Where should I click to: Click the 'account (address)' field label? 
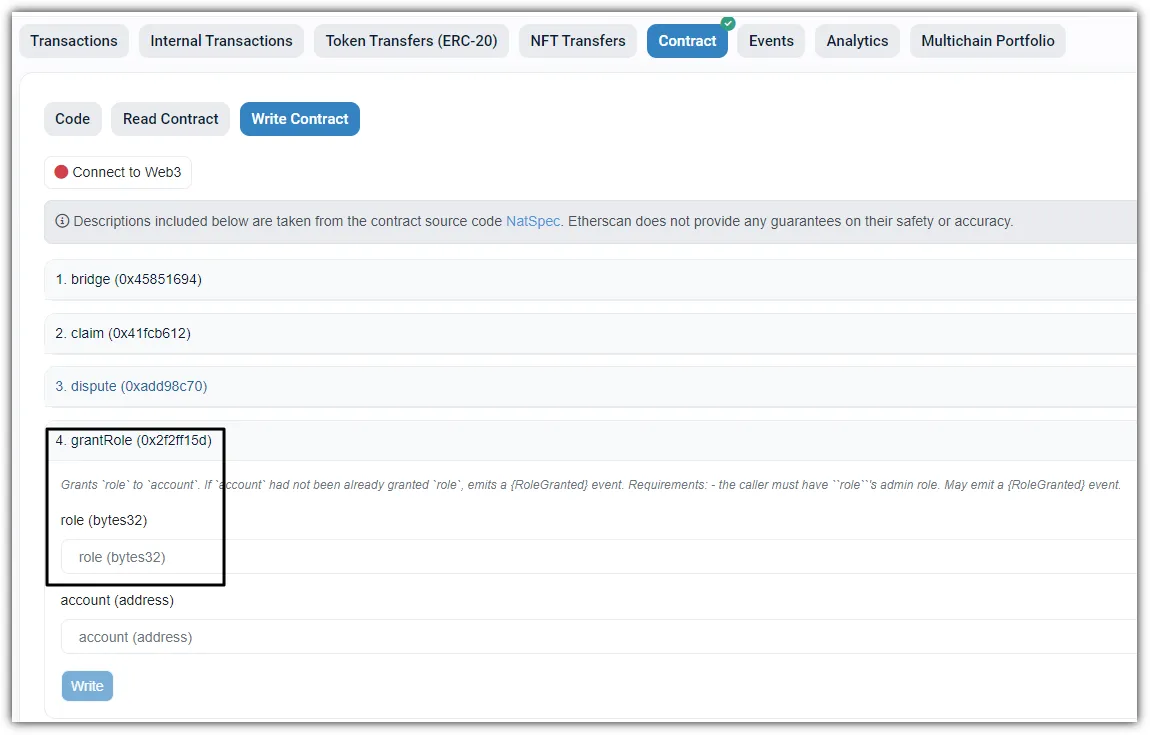click(x=117, y=601)
